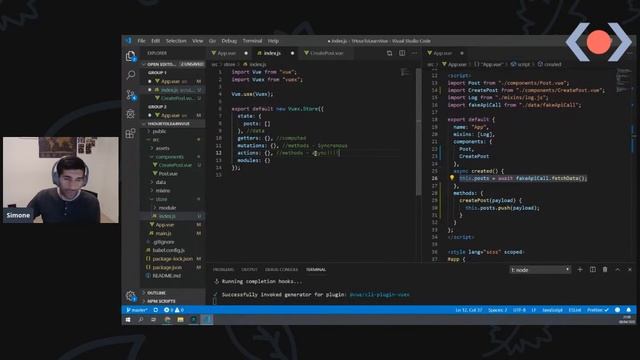Click the synchronize changes icon in status bar
Screen dimensions: 640x360
click(156, 310)
